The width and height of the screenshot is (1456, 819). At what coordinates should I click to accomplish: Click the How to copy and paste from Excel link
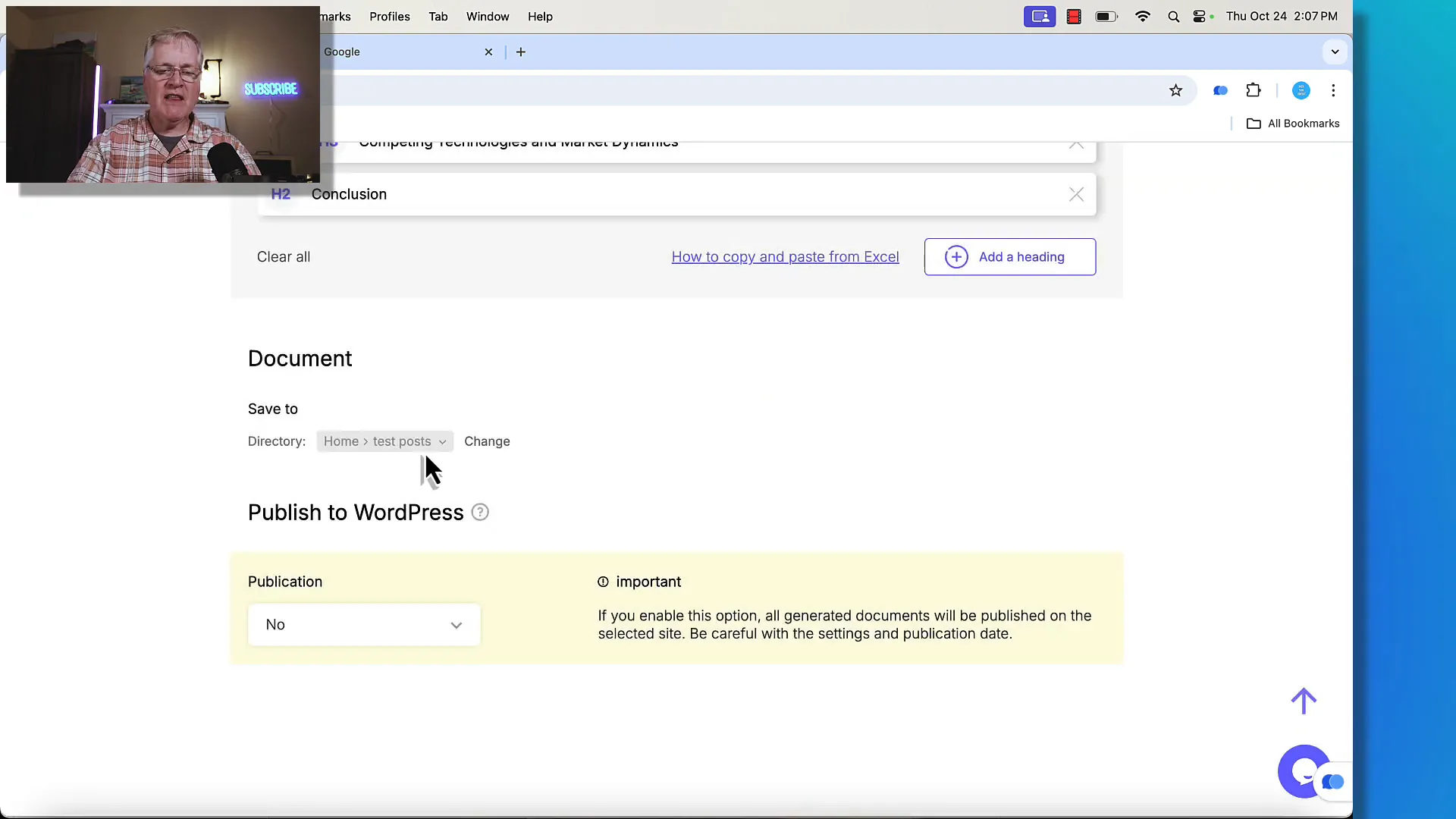785,257
